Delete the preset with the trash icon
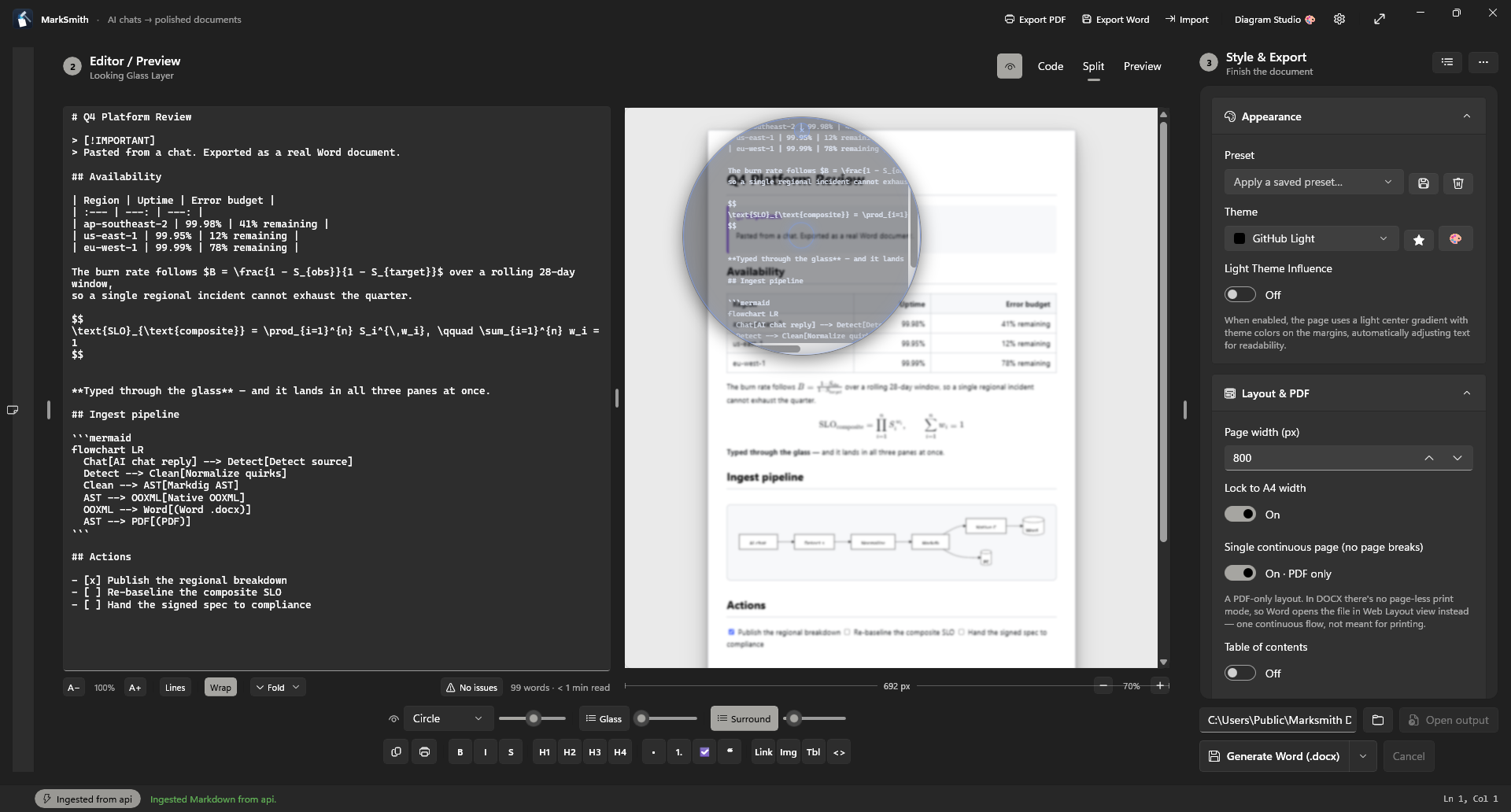This screenshot has width=1511, height=812. (x=1457, y=183)
